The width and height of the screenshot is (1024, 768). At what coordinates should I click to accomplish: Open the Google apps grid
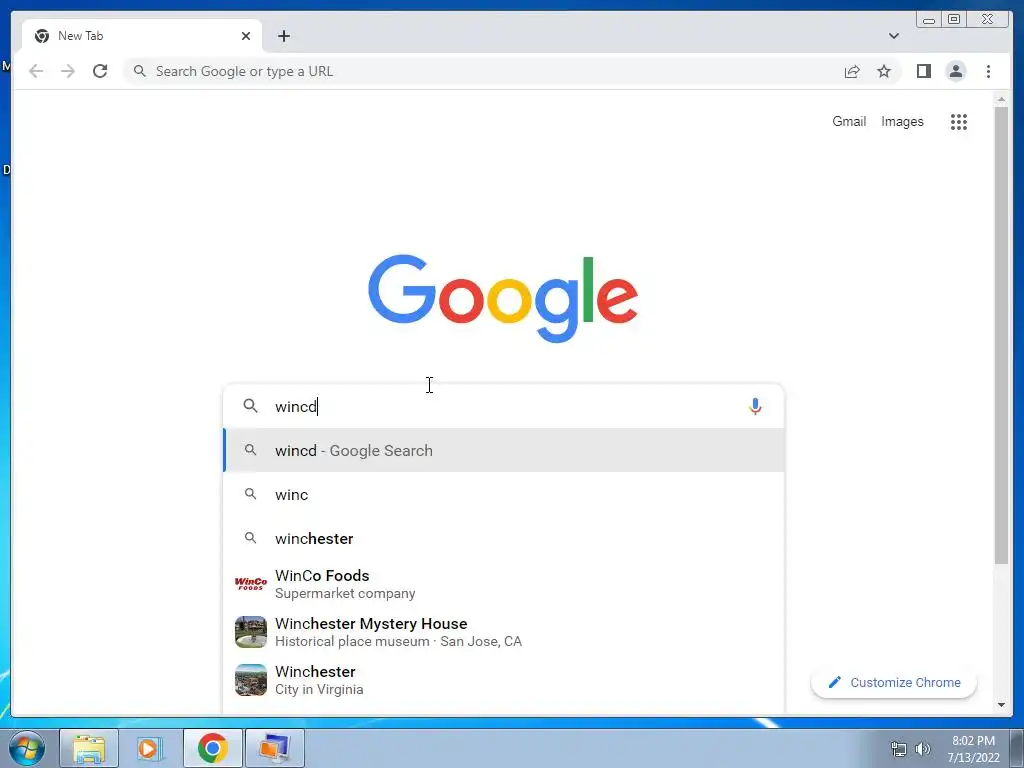[958, 121]
